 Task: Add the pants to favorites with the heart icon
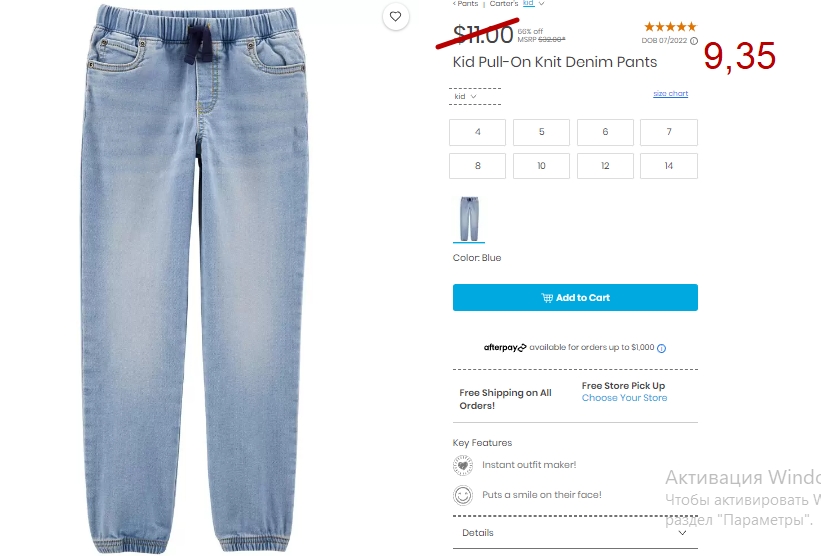[395, 16]
